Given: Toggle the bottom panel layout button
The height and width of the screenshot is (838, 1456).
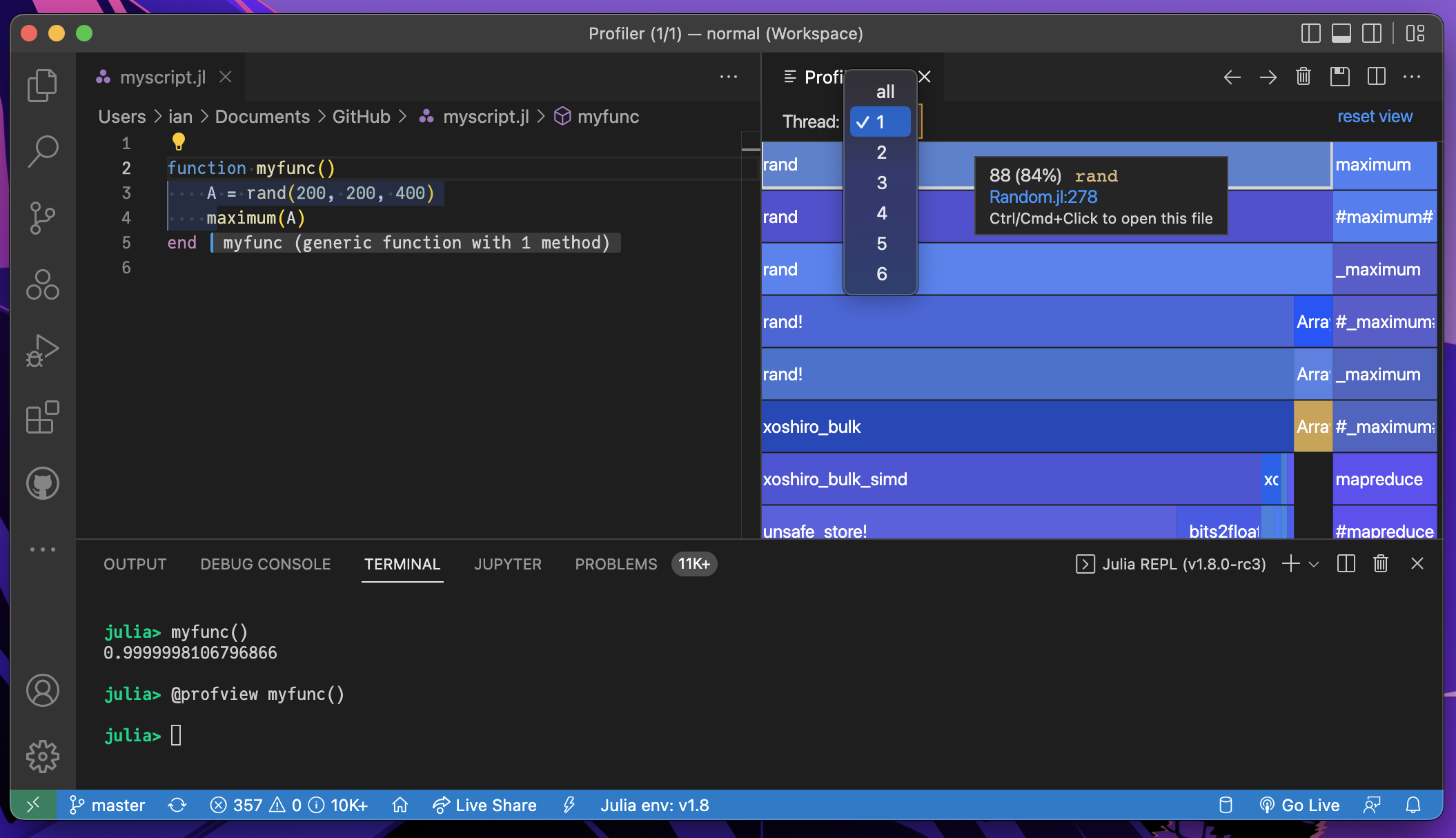Looking at the screenshot, I should pos(1341,33).
